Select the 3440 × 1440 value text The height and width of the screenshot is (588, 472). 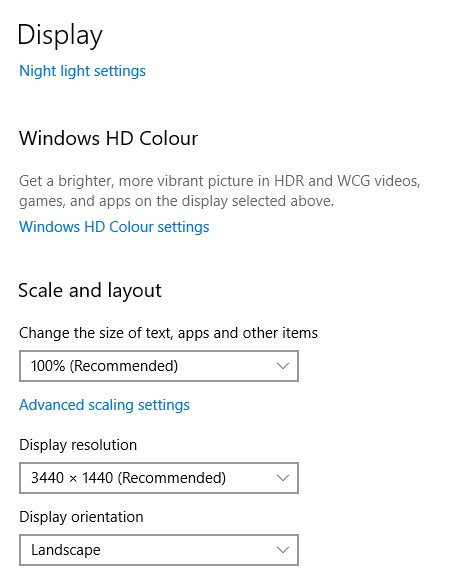pyautogui.click(x=72, y=478)
